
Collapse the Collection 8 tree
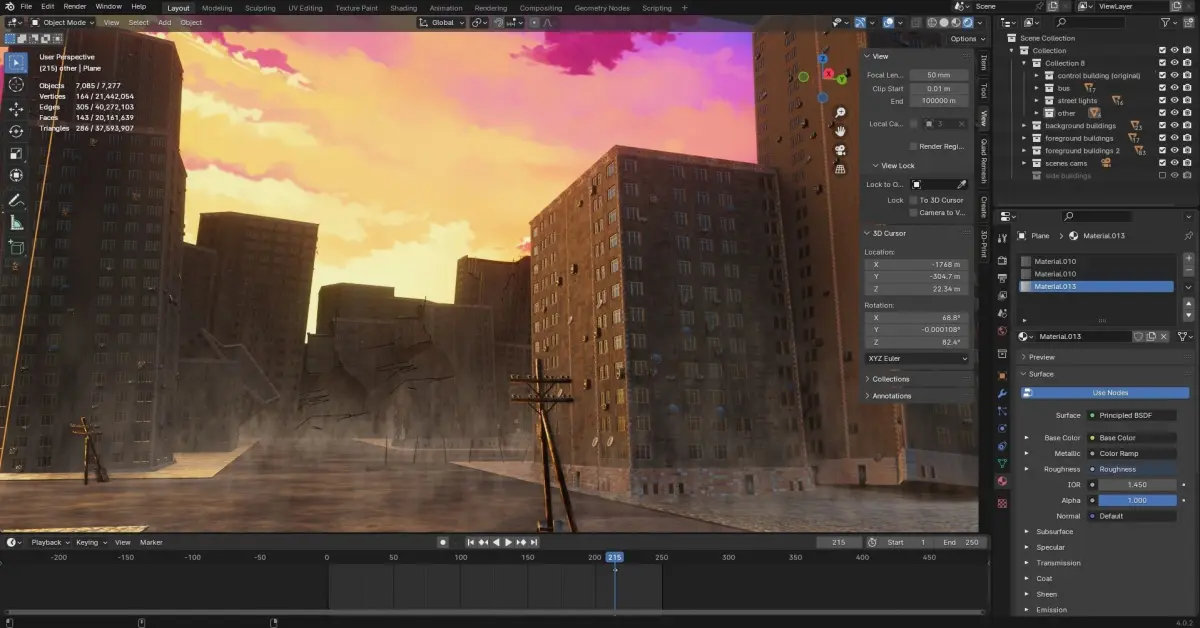coord(1024,63)
